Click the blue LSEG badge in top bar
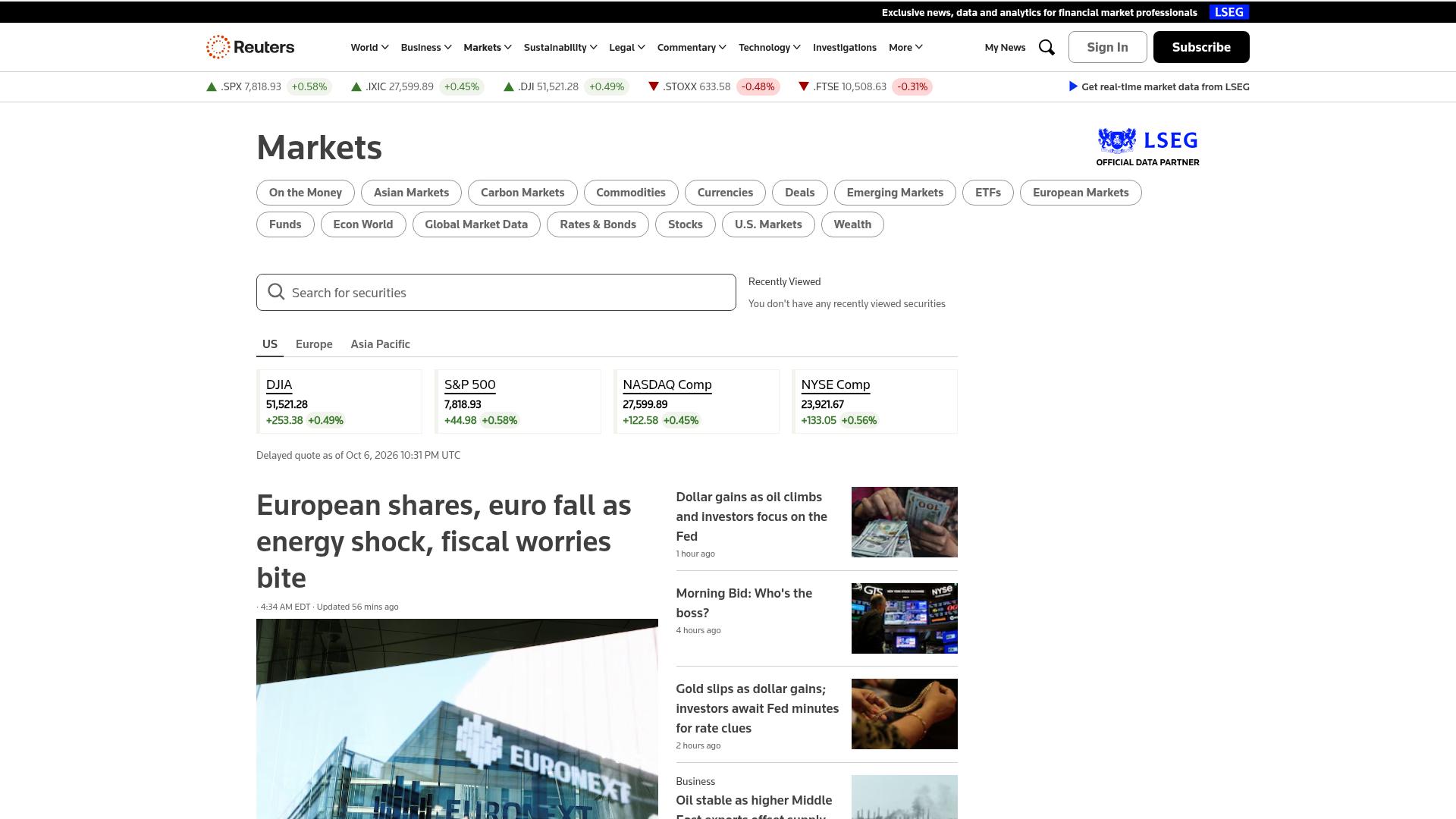 [x=1228, y=12]
